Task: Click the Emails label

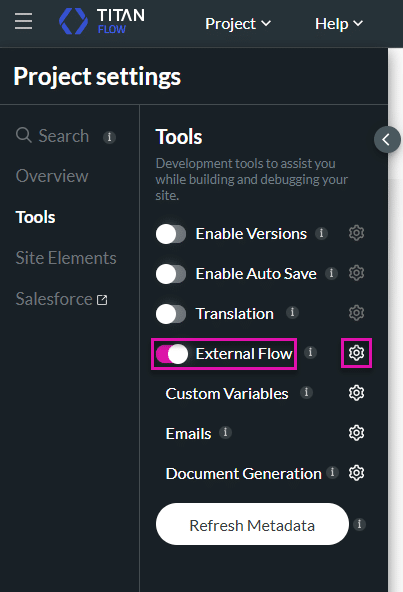Action: point(188,434)
